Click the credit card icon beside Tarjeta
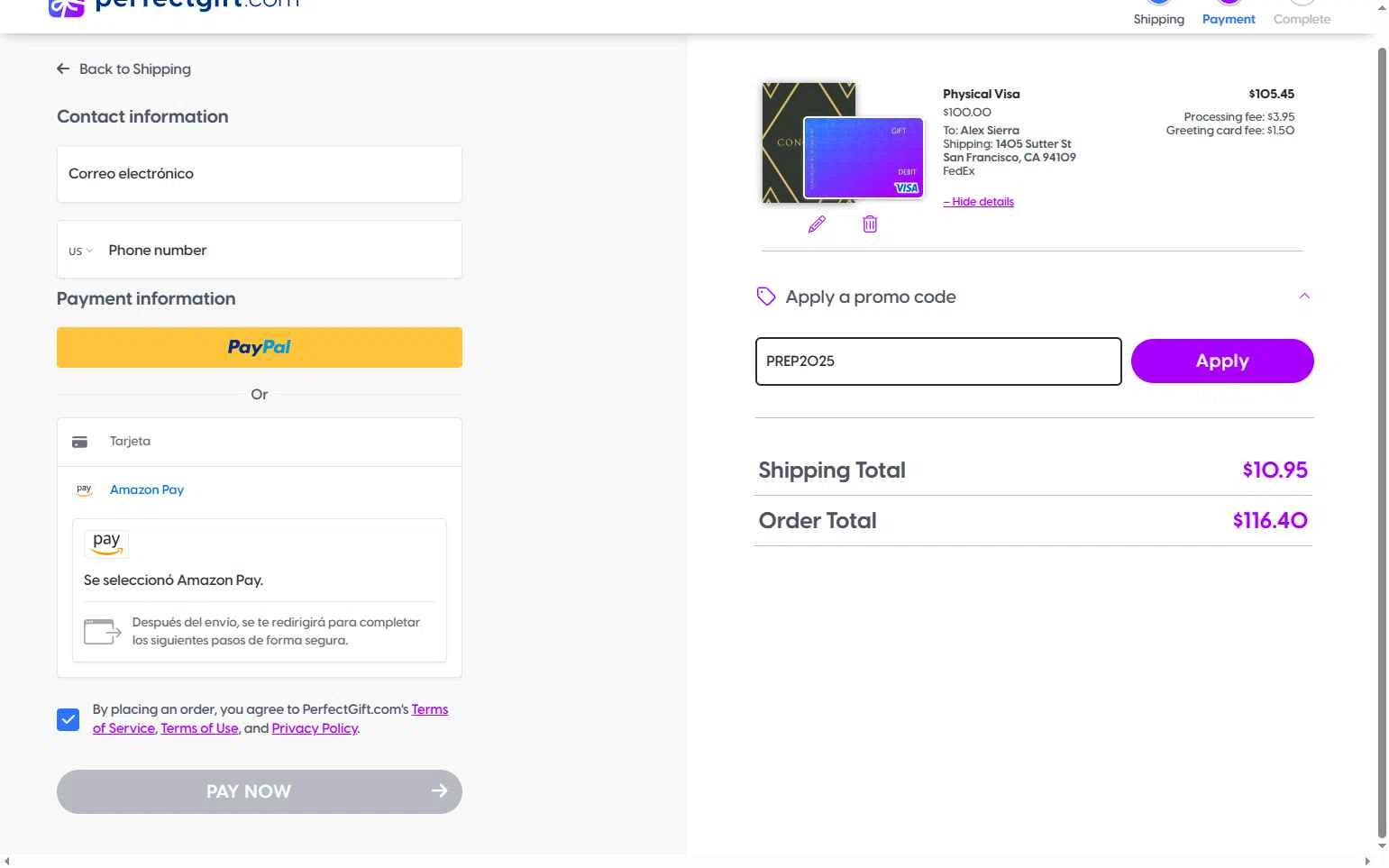This screenshot has height=868, width=1389. tap(80, 442)
